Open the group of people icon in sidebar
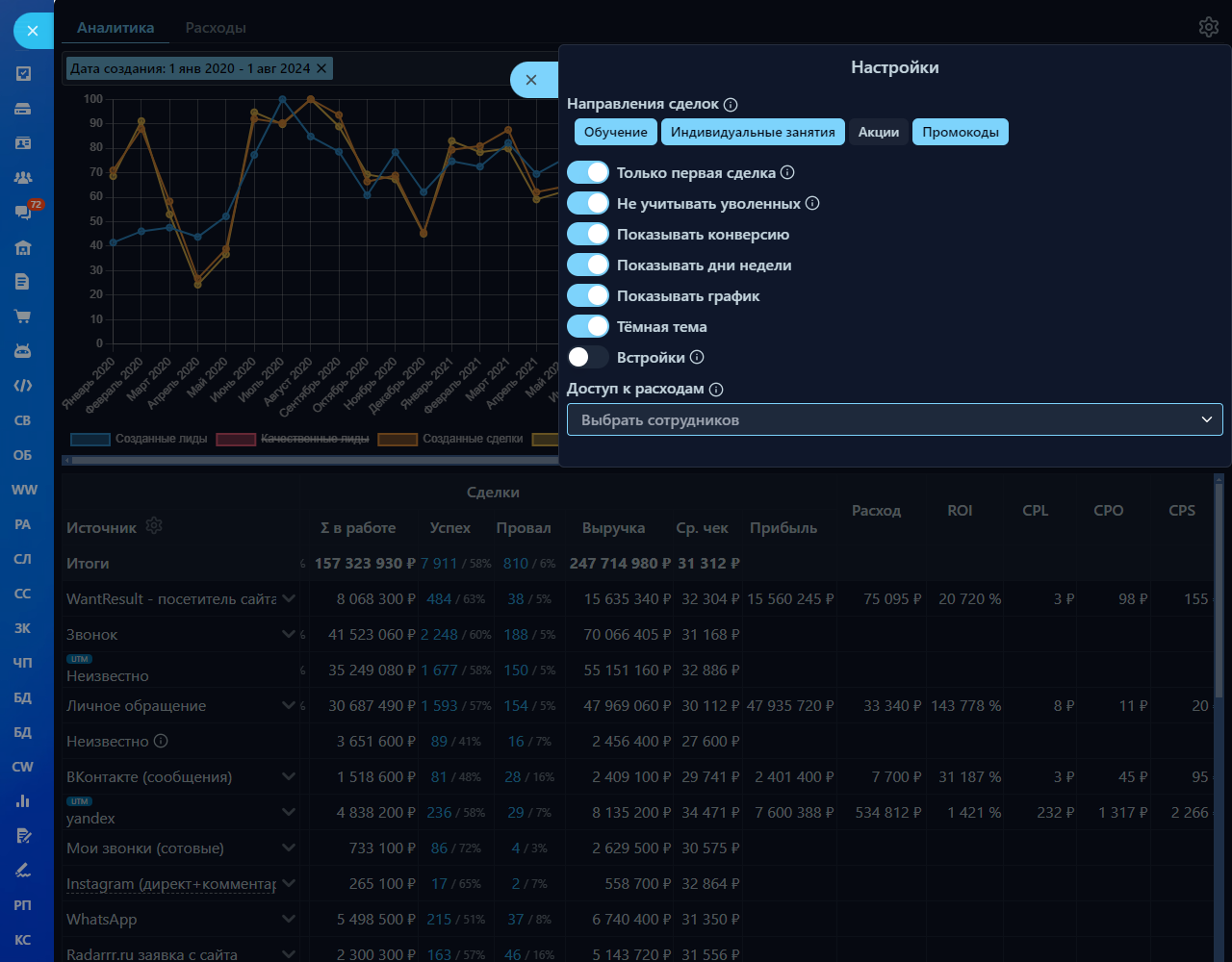This screenshot has height=962, width=1232. point(23,177)
